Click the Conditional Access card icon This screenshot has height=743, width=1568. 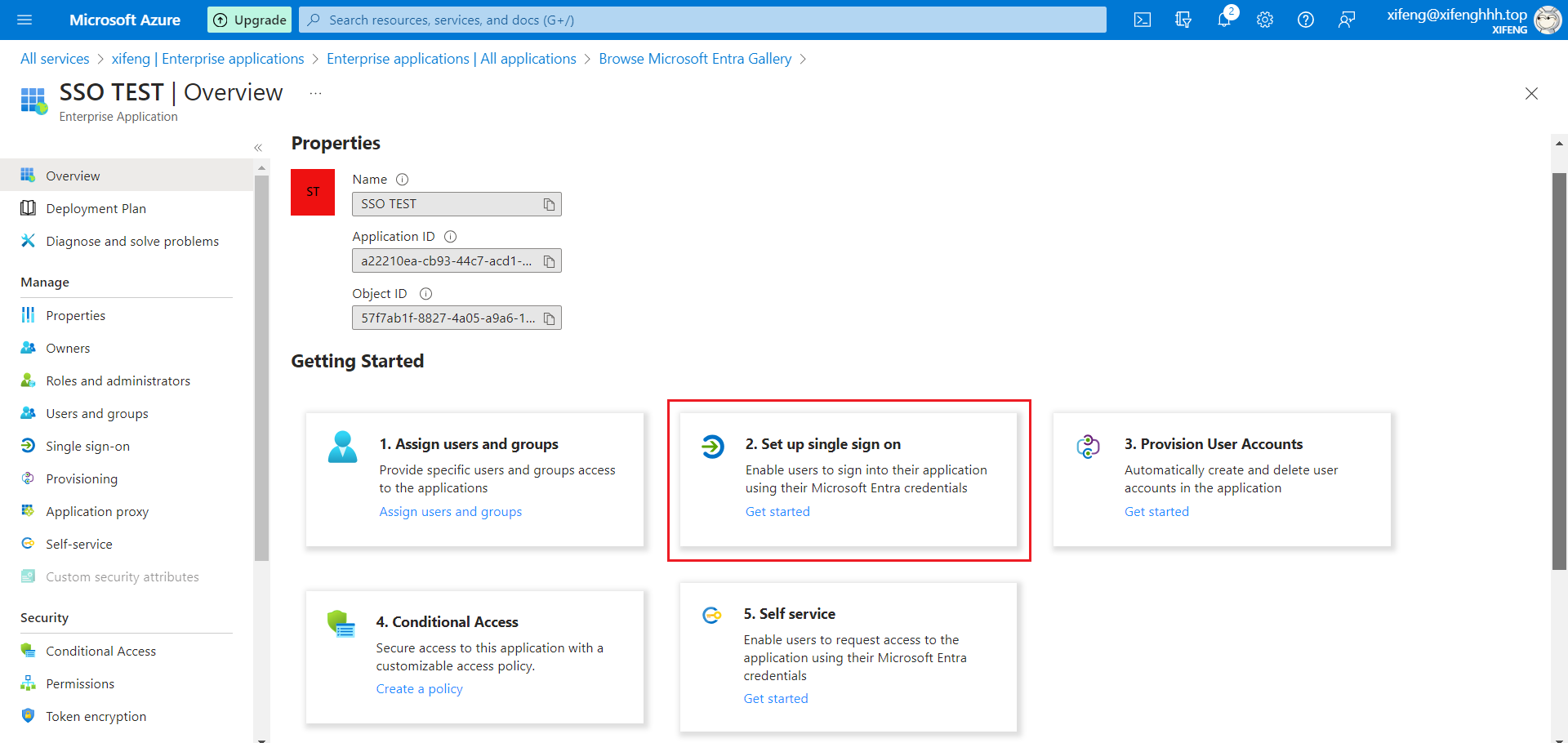341,625
